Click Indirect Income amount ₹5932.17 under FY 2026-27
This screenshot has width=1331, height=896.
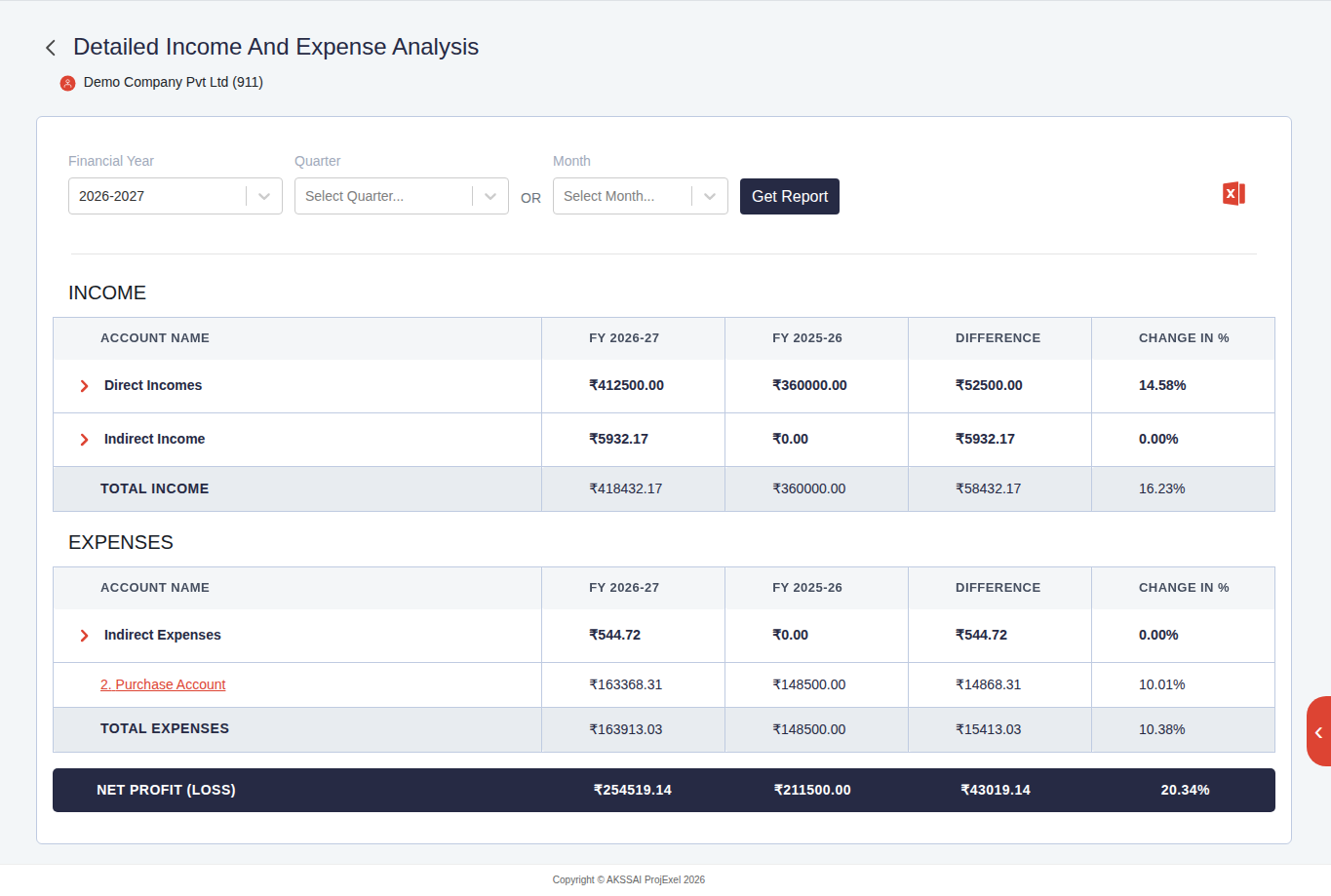618,439
